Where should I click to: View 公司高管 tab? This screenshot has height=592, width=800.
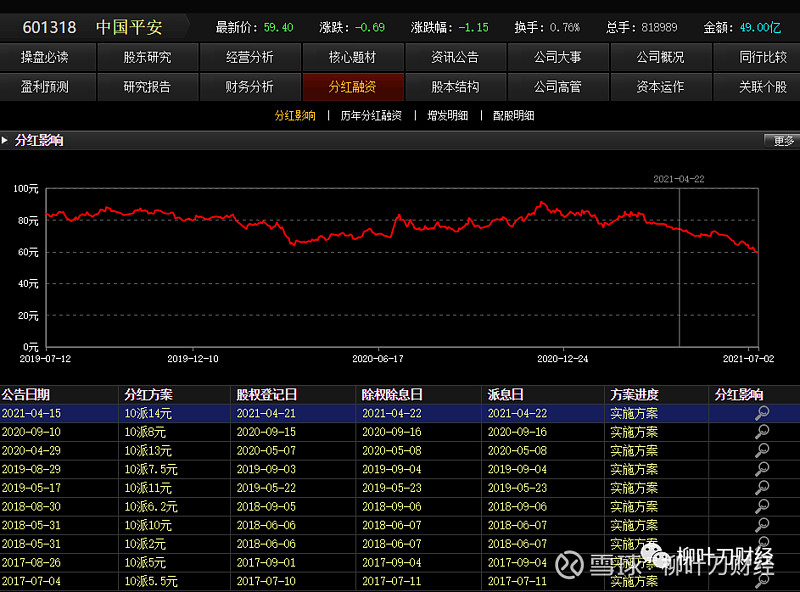click(558, 87)
